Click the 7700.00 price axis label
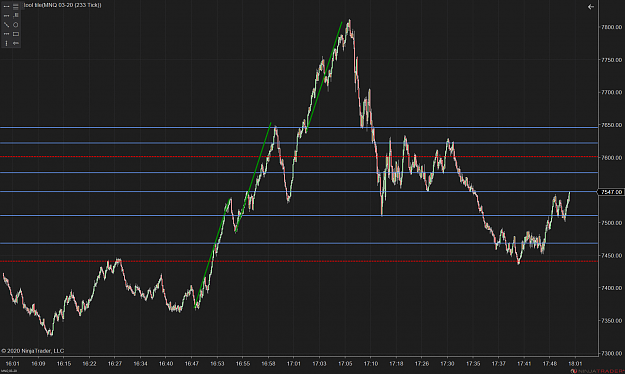The height and width of the screenshot is (374, 625). (x=611, y=92)
